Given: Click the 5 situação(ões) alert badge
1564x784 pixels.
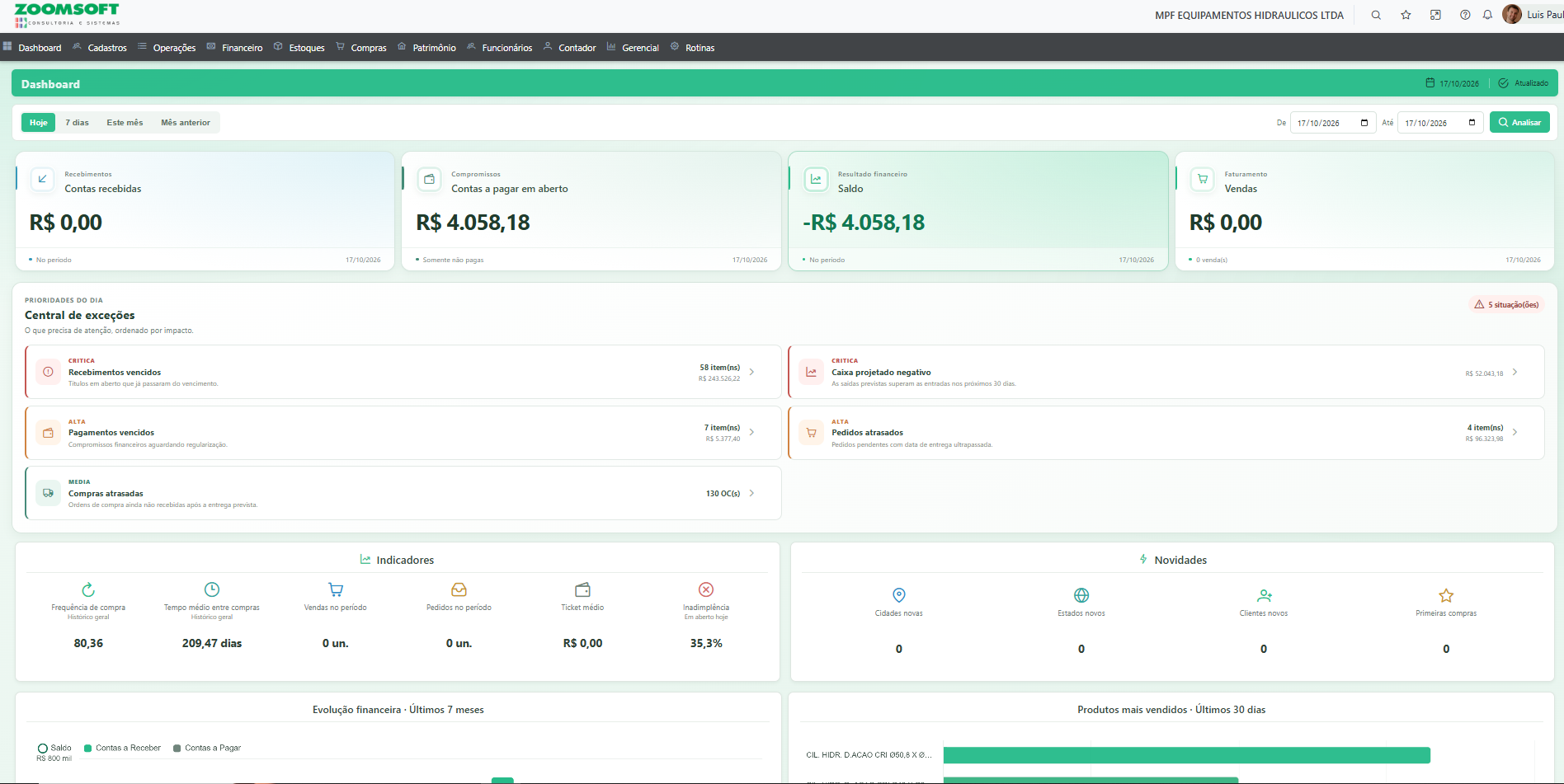Looking at the screenshot, I should point(1507,304).
